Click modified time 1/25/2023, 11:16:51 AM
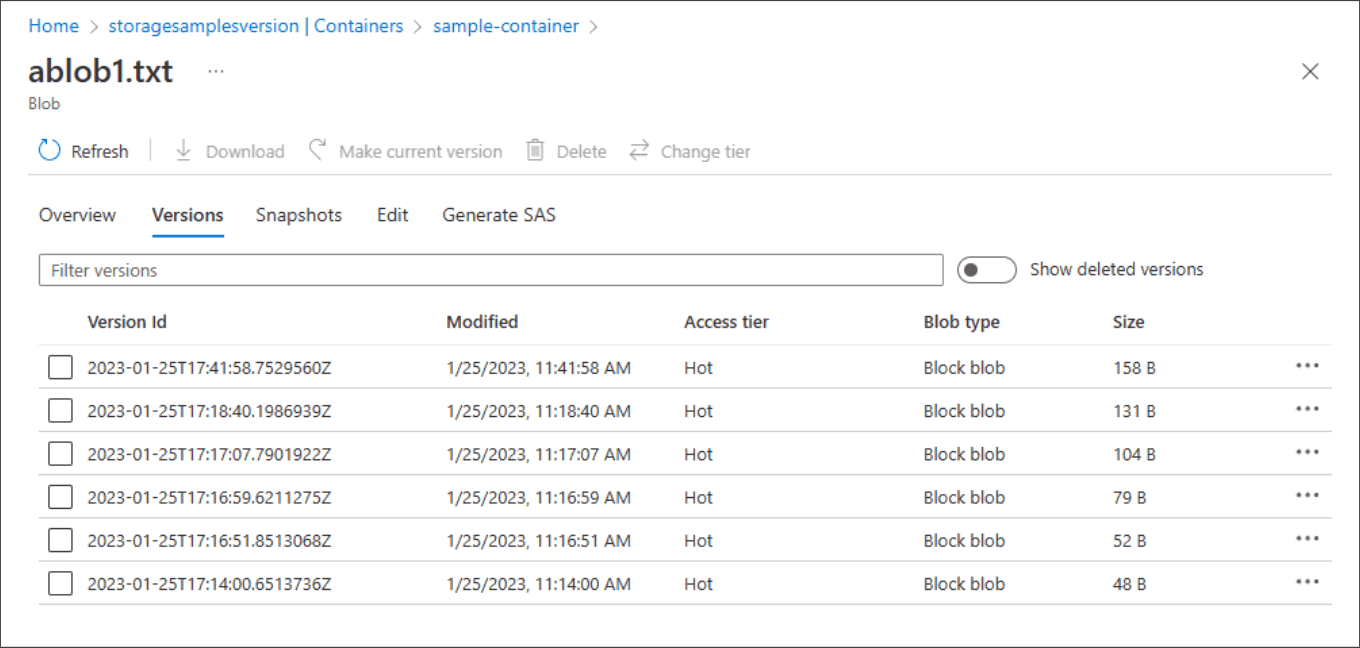1360x648 pixels. (539, 541)
